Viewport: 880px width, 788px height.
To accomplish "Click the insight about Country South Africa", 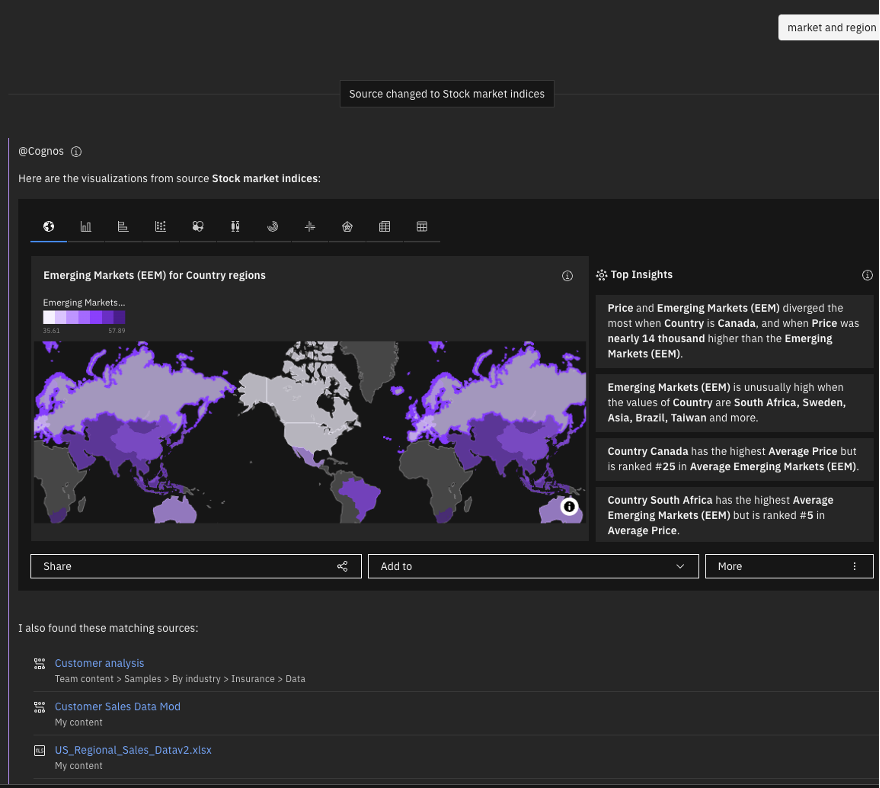I will click(x=735, y=515).
